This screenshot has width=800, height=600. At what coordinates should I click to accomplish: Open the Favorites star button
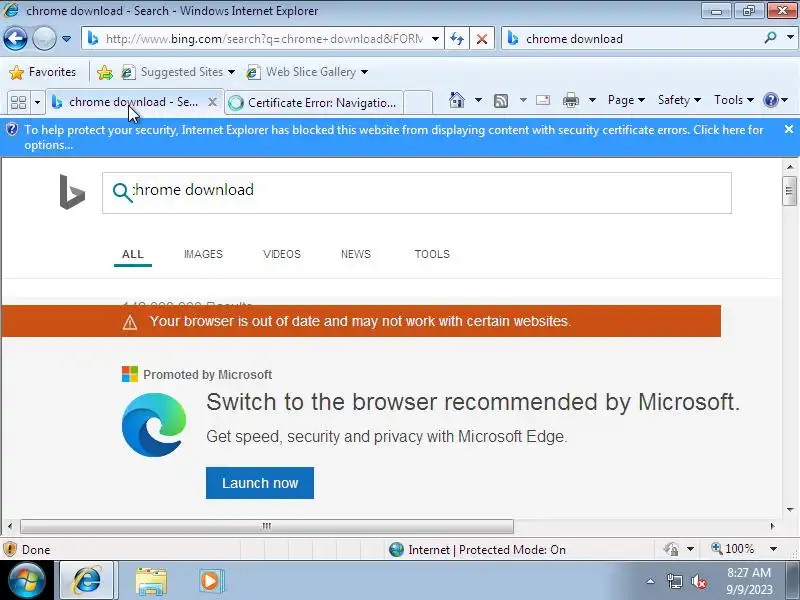[x=42, y=72]
